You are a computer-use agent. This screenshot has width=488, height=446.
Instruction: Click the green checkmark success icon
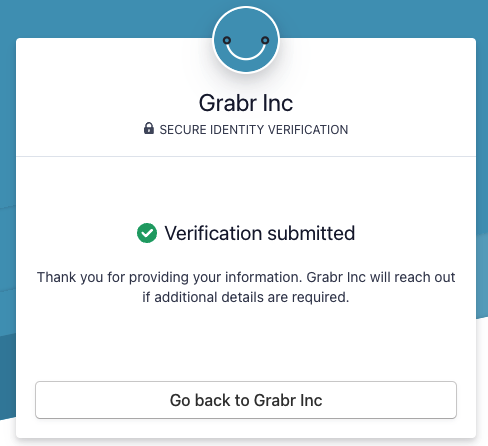[147, 233]
